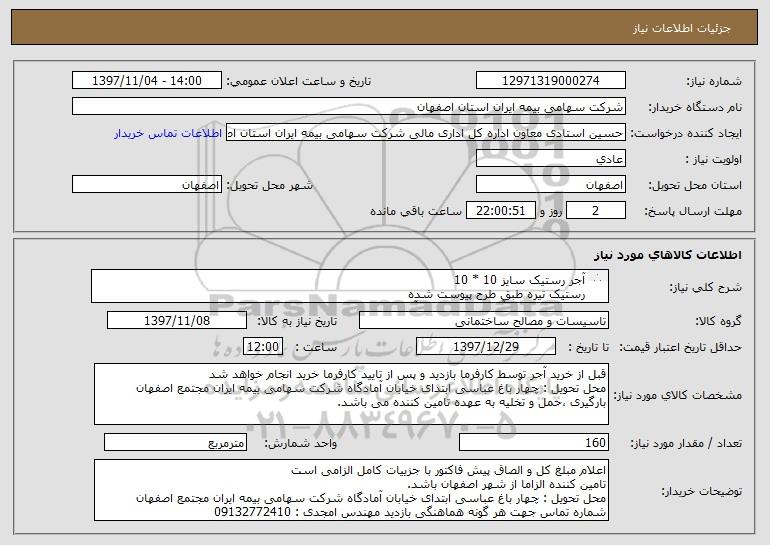Open the buyer contact info link
Screen dimensions: 770x545
click(168, 134)
